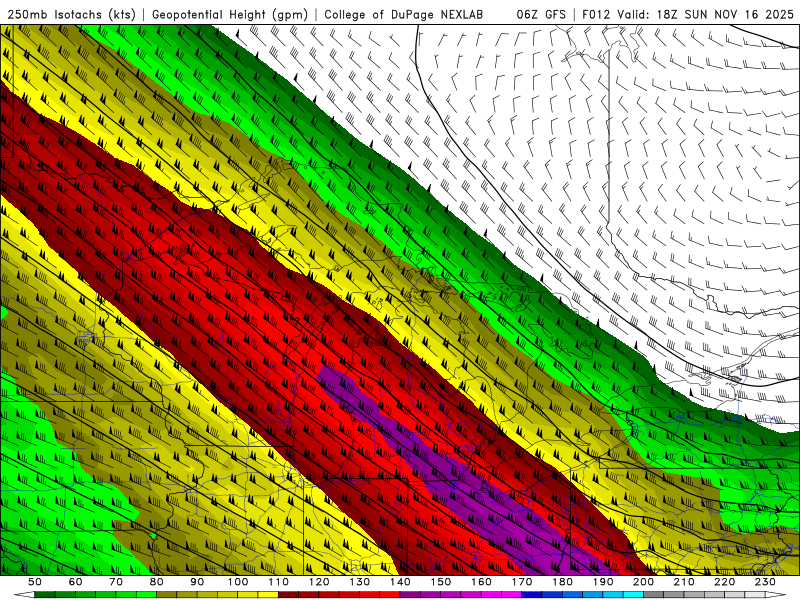Click the '190' value on the color scale
The width and height of the screenshot is (800, 600).
tap(603, 582)
